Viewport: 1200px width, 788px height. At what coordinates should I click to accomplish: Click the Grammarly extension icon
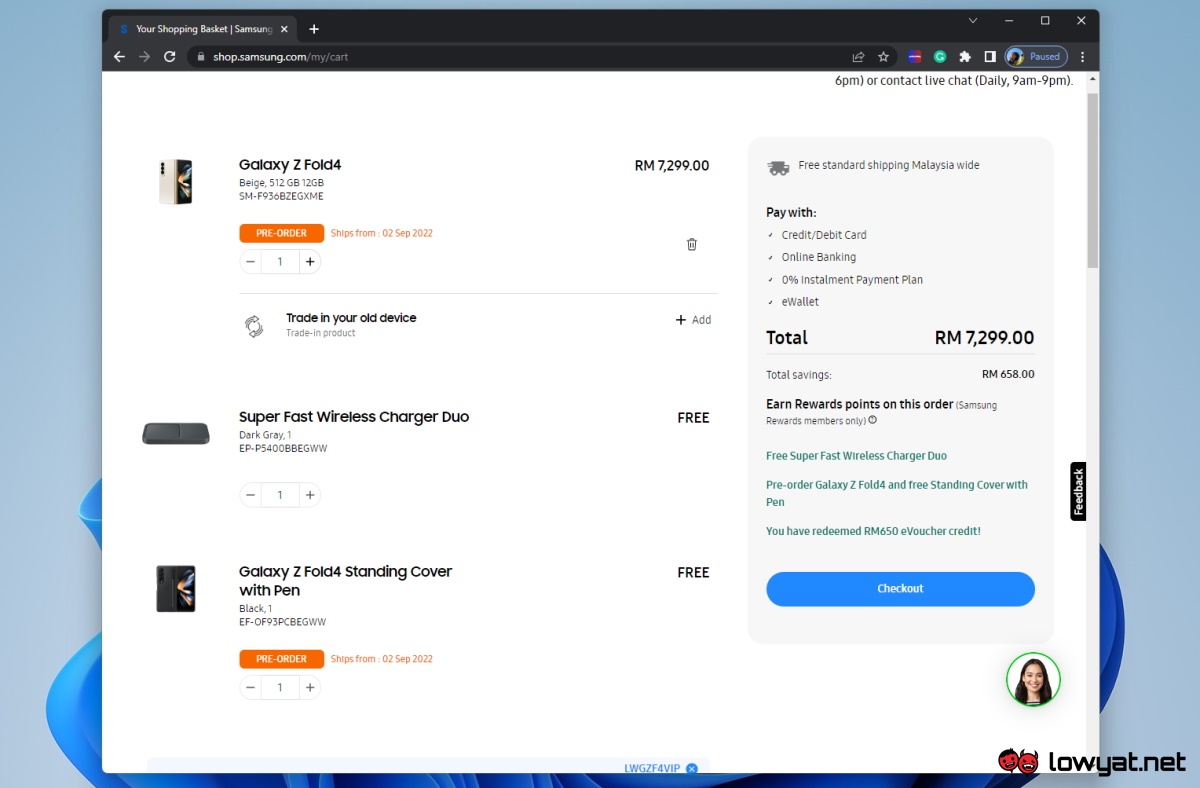[x=940, y=57]
